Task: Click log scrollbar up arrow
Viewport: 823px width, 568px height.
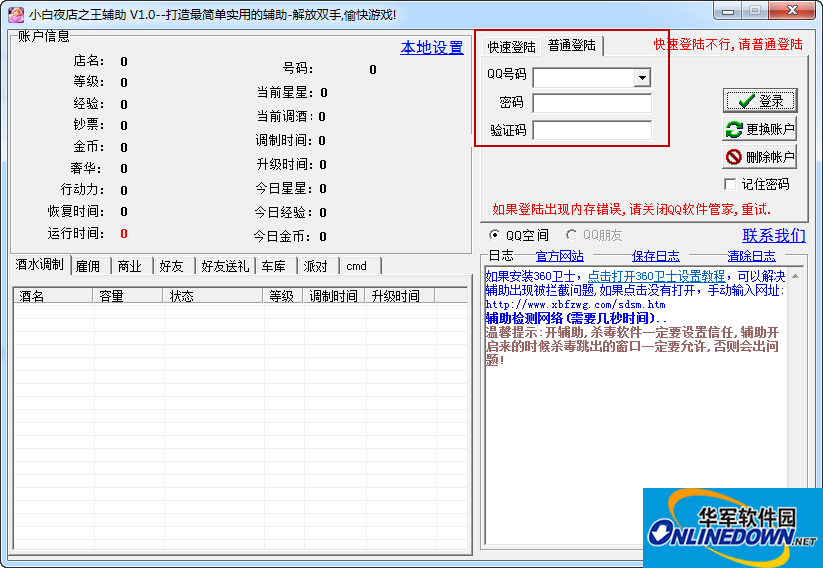Action: click(795, 276)
